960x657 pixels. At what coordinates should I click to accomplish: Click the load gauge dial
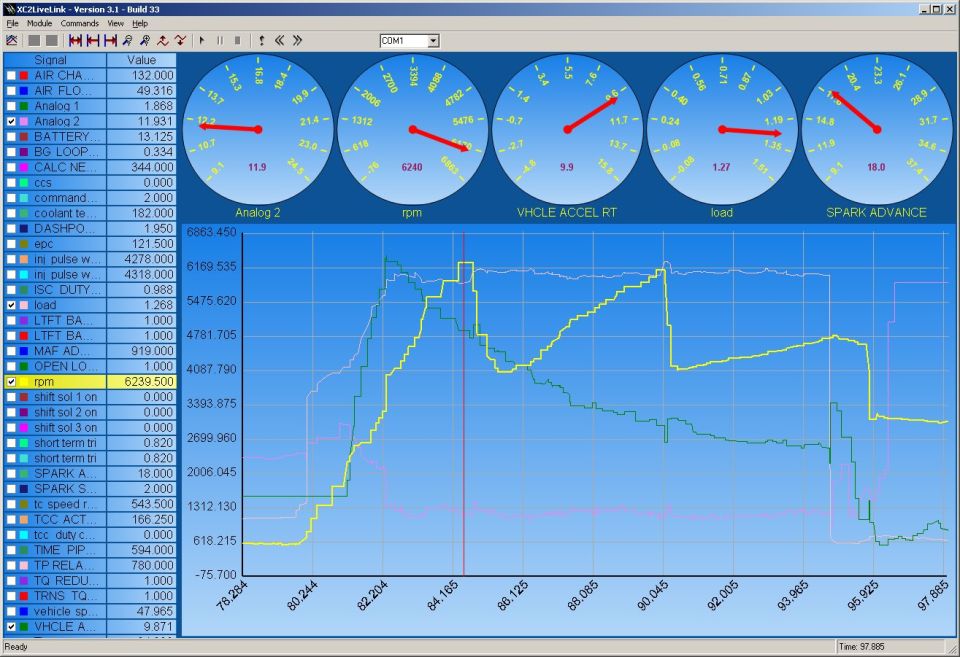point(722,129)
